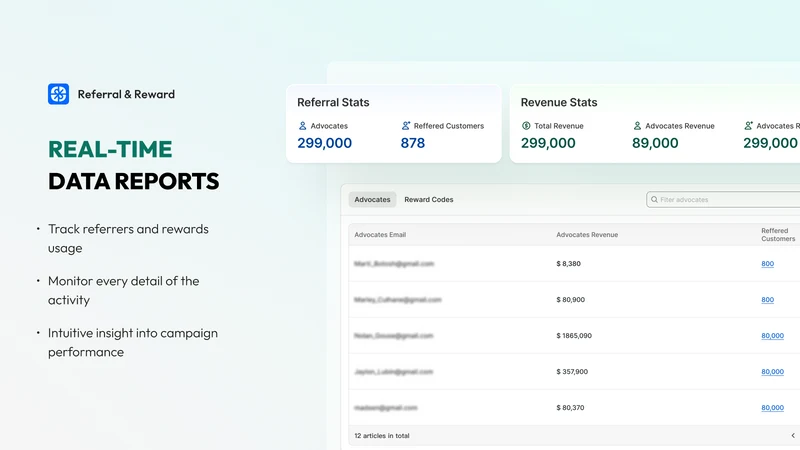
Task: Click the 299,000 Total Revenue value
Action: 548,143
